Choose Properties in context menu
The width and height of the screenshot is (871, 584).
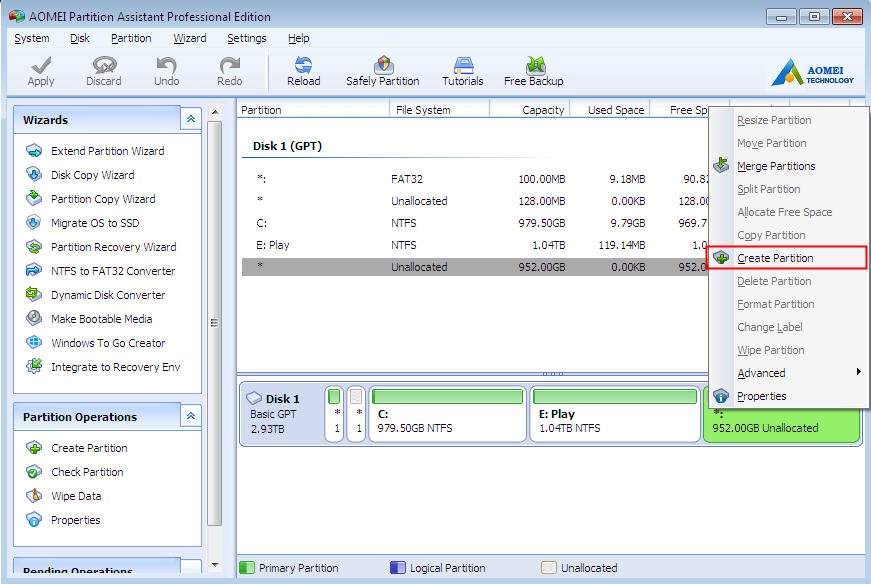787,396
